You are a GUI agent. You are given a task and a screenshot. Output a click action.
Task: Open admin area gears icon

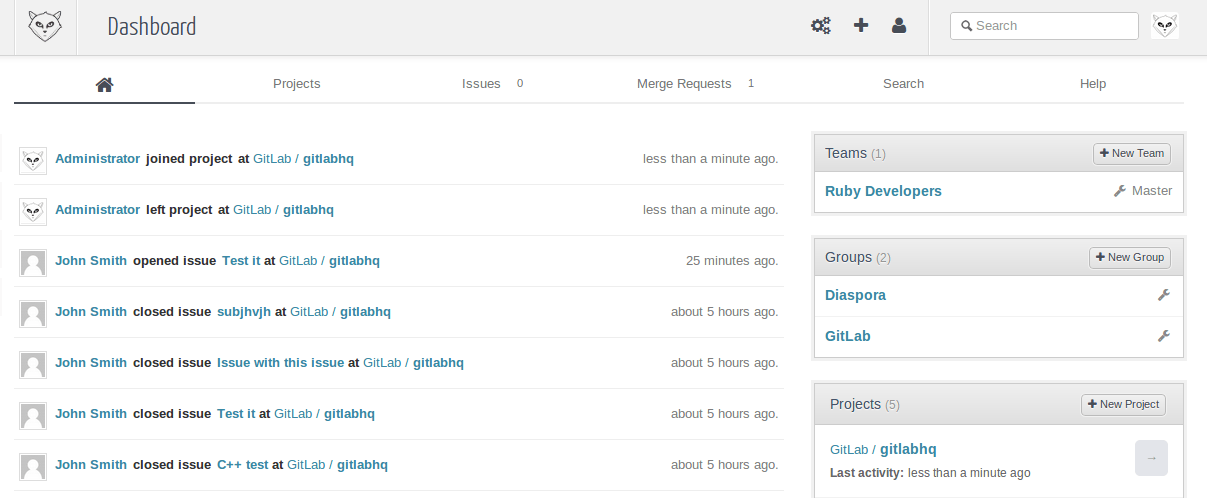[x=820, y=26]
